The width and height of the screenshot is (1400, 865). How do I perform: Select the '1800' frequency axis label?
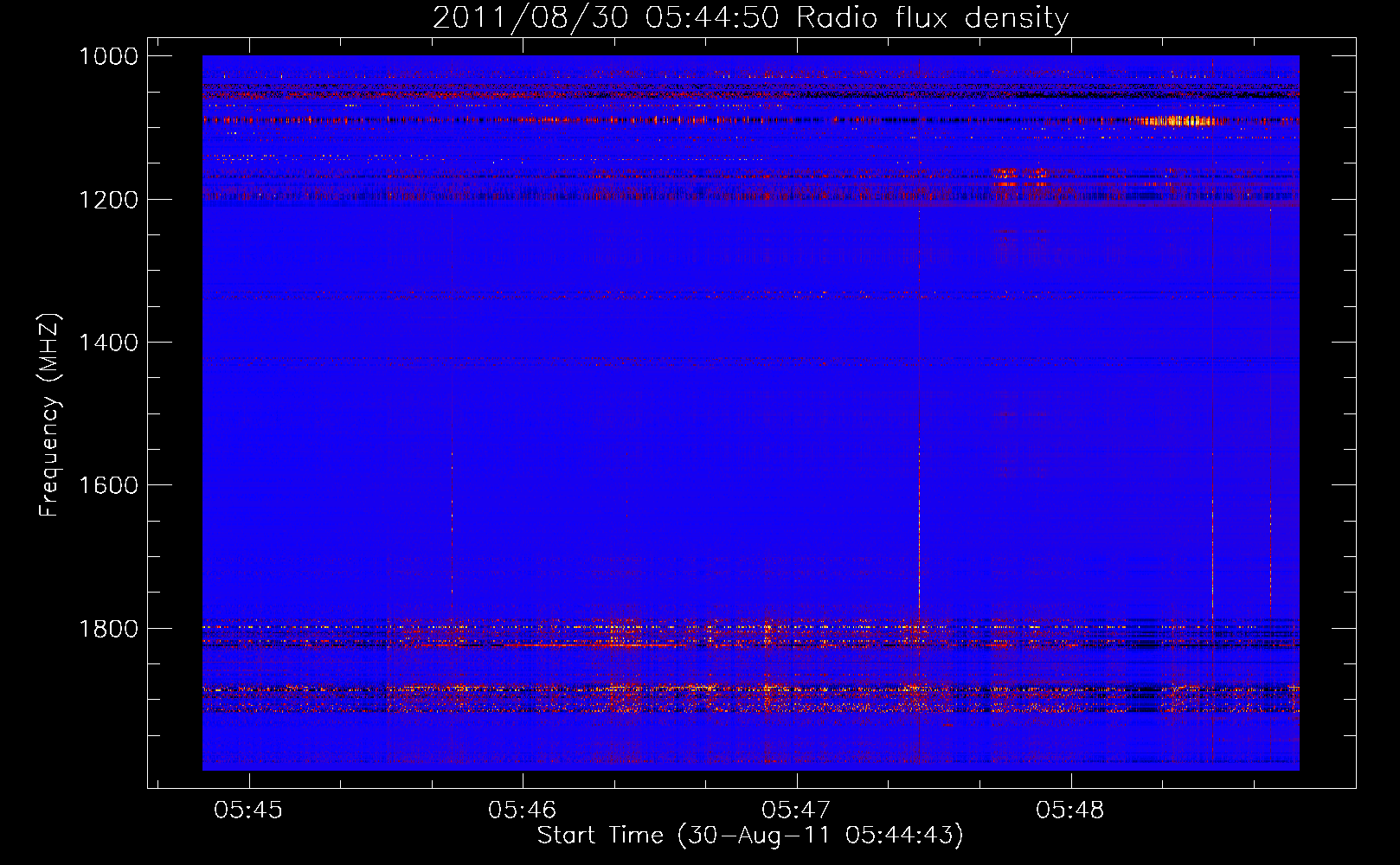coord(108,629)
